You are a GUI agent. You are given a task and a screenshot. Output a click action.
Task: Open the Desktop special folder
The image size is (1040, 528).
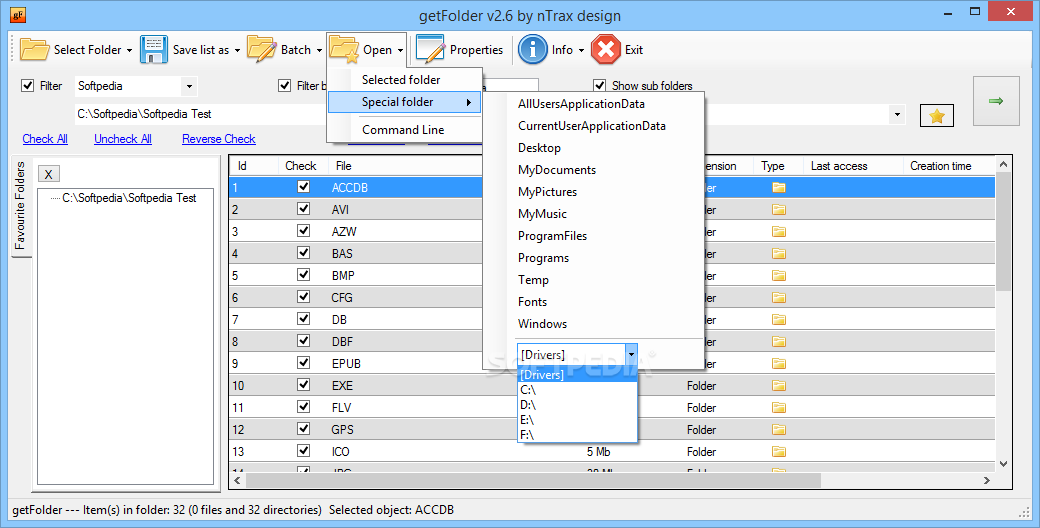click(x=539, y=148)
